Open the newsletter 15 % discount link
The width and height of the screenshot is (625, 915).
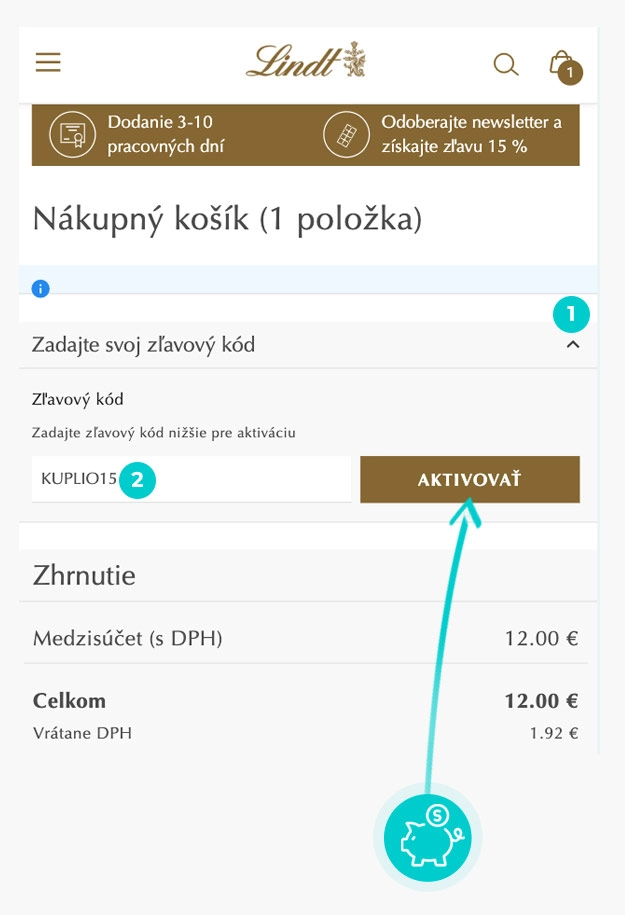pyautogui.click(x=471, y=135)
